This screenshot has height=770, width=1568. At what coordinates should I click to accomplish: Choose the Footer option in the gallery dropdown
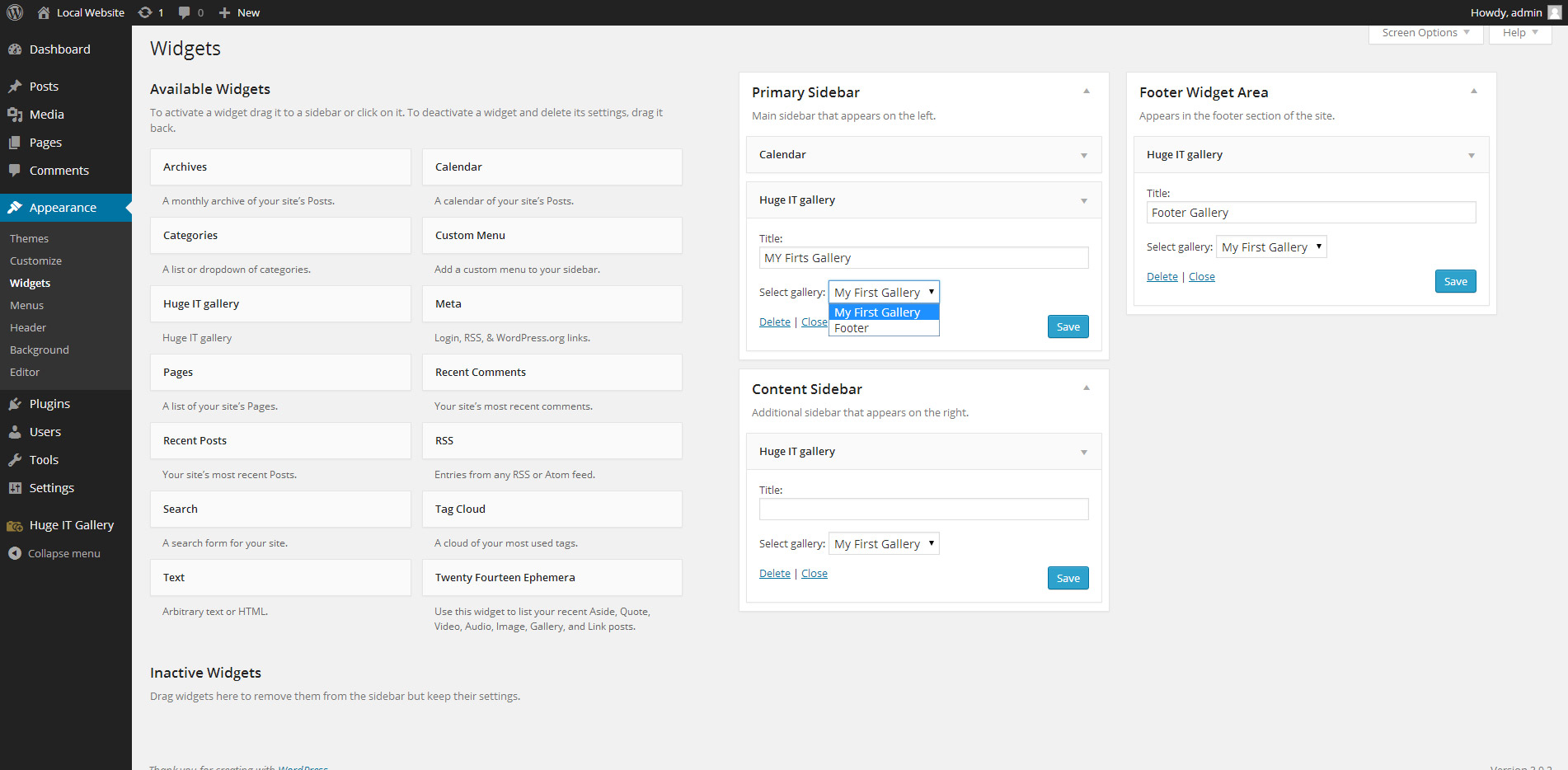tap(884, 328)
